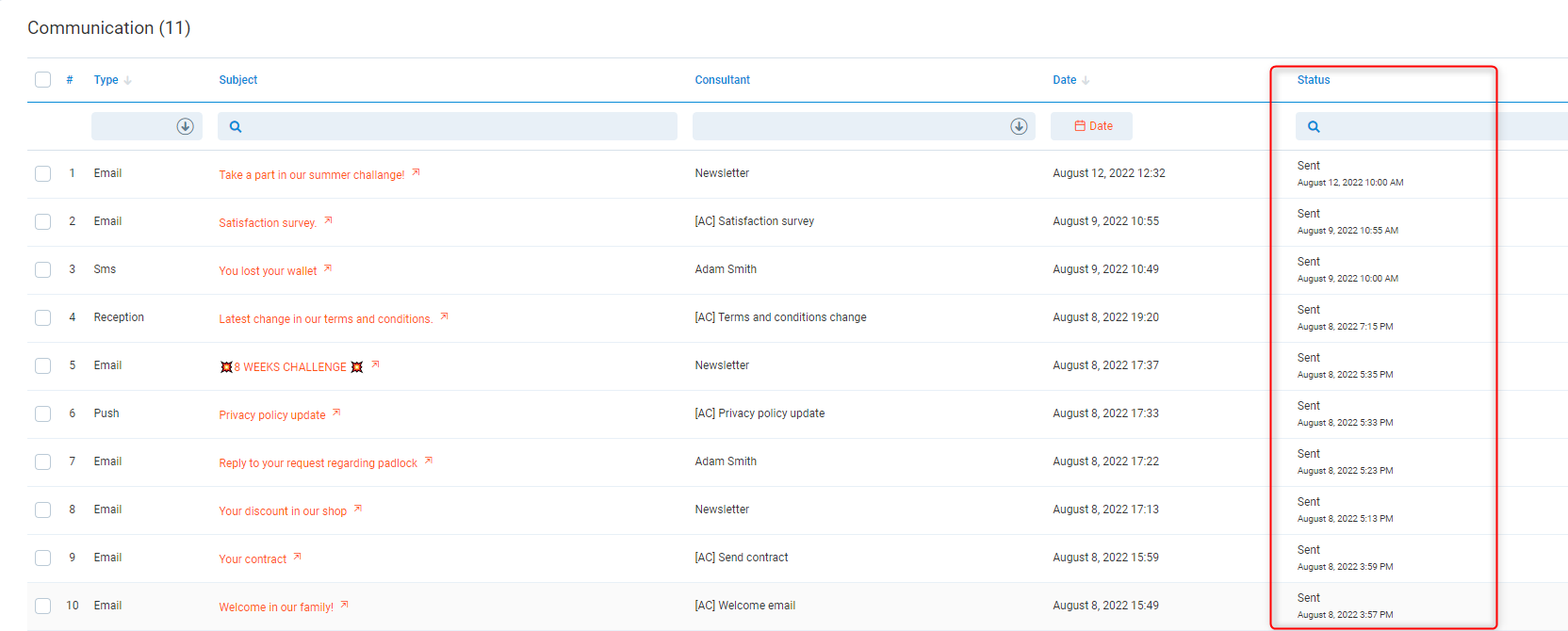The image size is (1568, 631).
Task: Open the Type filter dropdown
Action: click(x=185, y=126)
